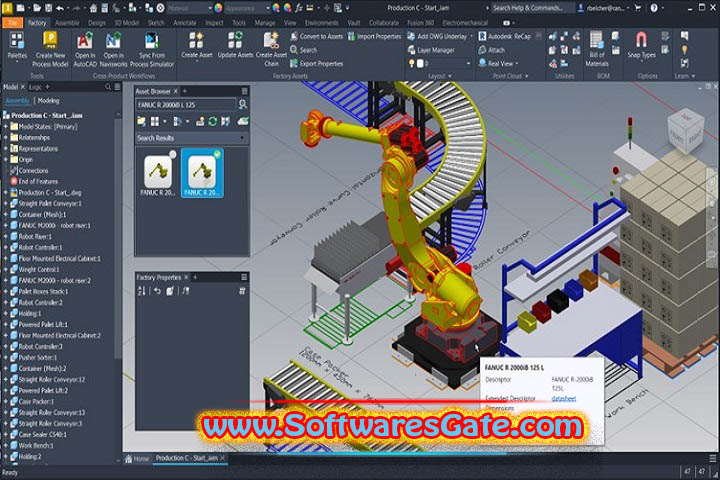This screenshot has height=480, width=720.
Task: Switch to the Manage ribbon tab
Action: [264, 23]
